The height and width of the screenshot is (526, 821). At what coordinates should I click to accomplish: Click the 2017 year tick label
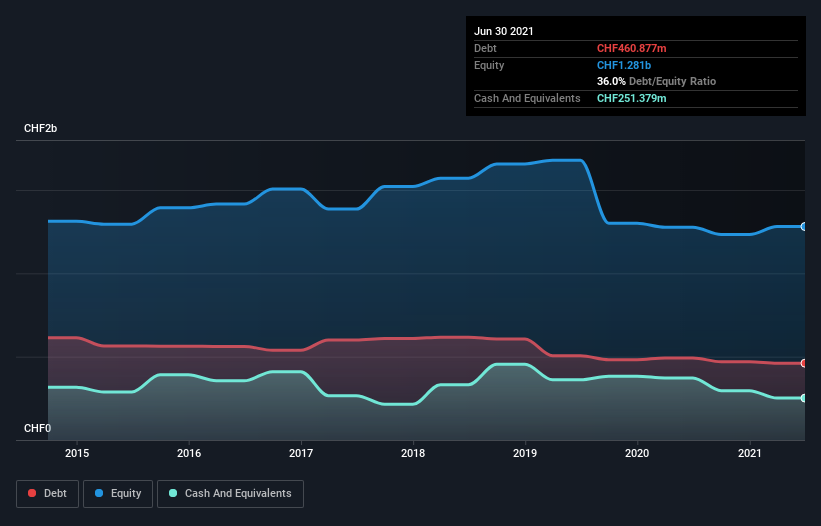point(301,453)
